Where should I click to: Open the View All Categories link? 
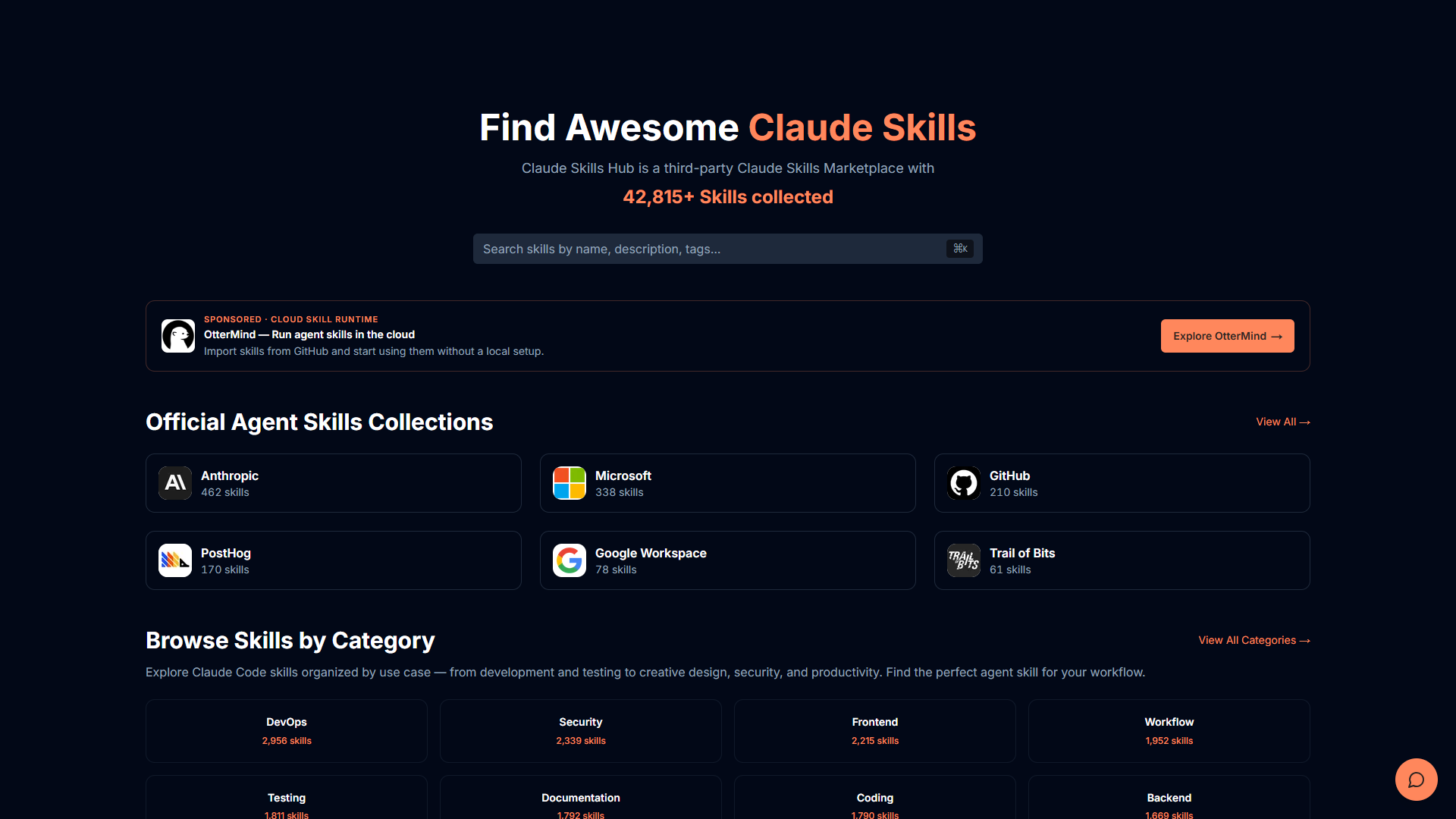(1254, 640)
